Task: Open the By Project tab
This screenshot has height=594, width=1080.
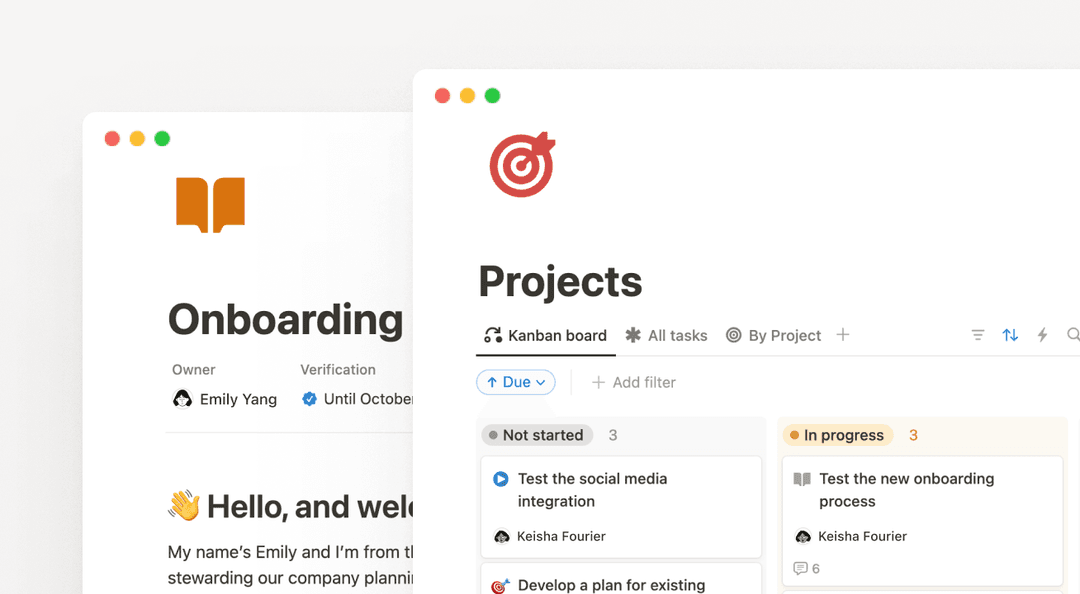Action: click(x=773, y=335)
